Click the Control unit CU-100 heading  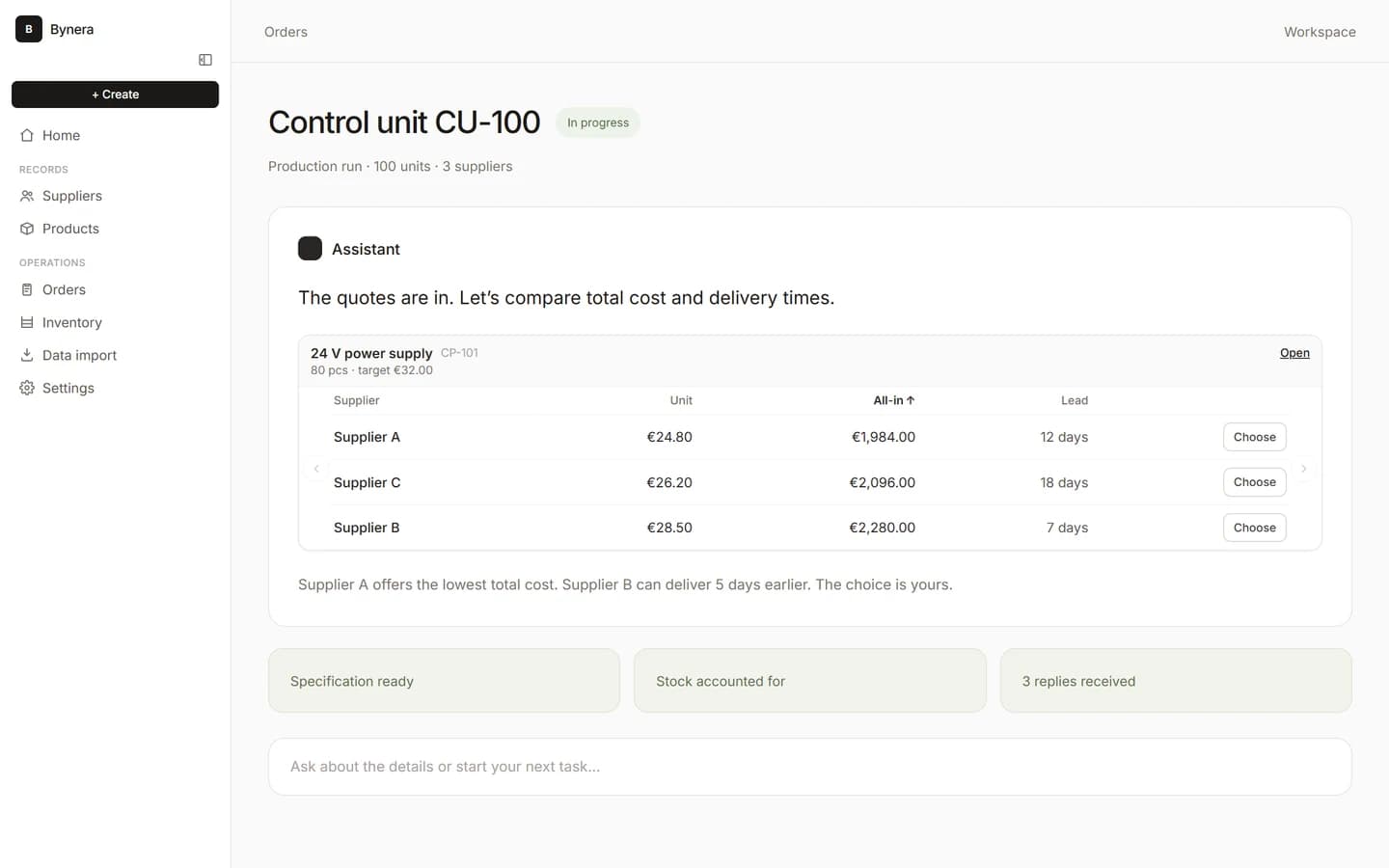(404, 122)
